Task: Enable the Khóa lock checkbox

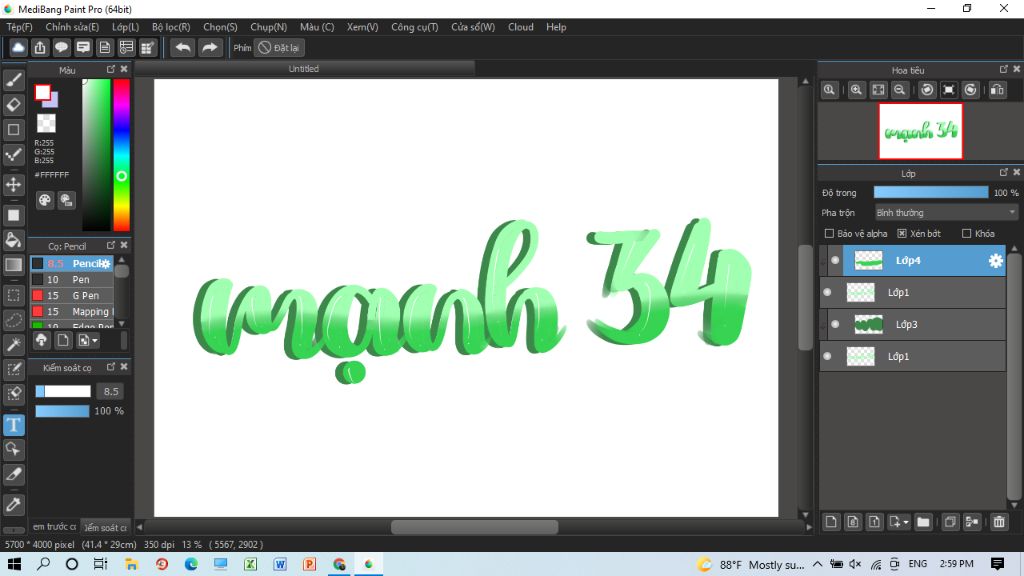Action: tap(967, 233)
